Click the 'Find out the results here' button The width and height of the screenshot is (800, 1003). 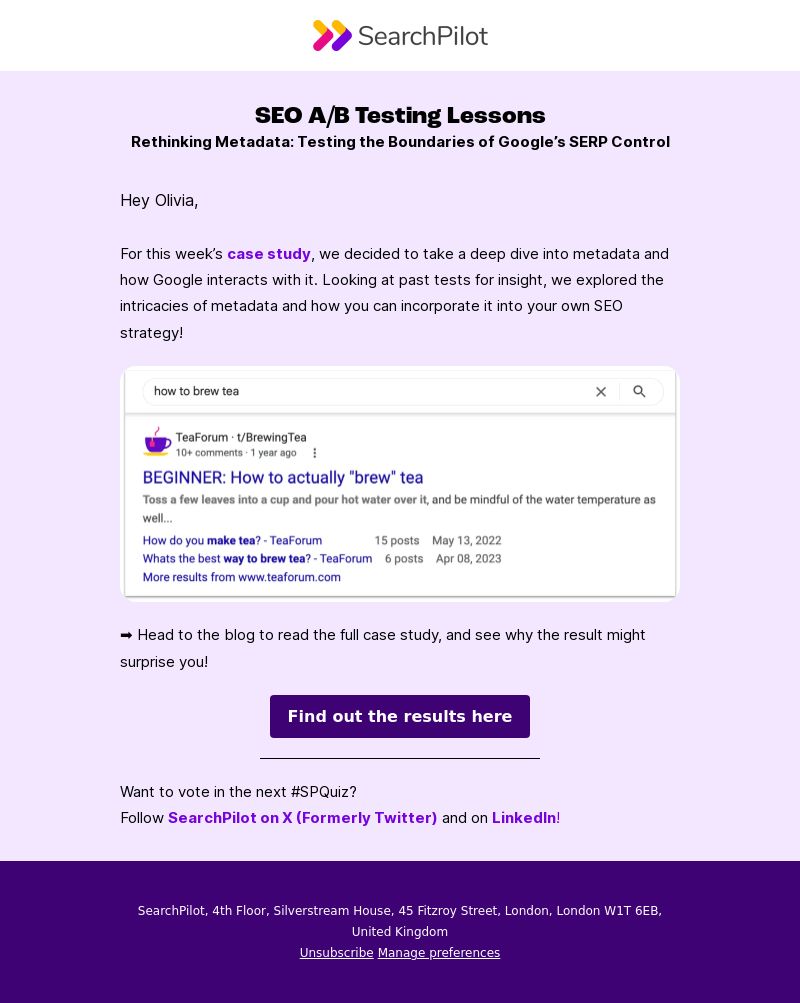[400, 716]
